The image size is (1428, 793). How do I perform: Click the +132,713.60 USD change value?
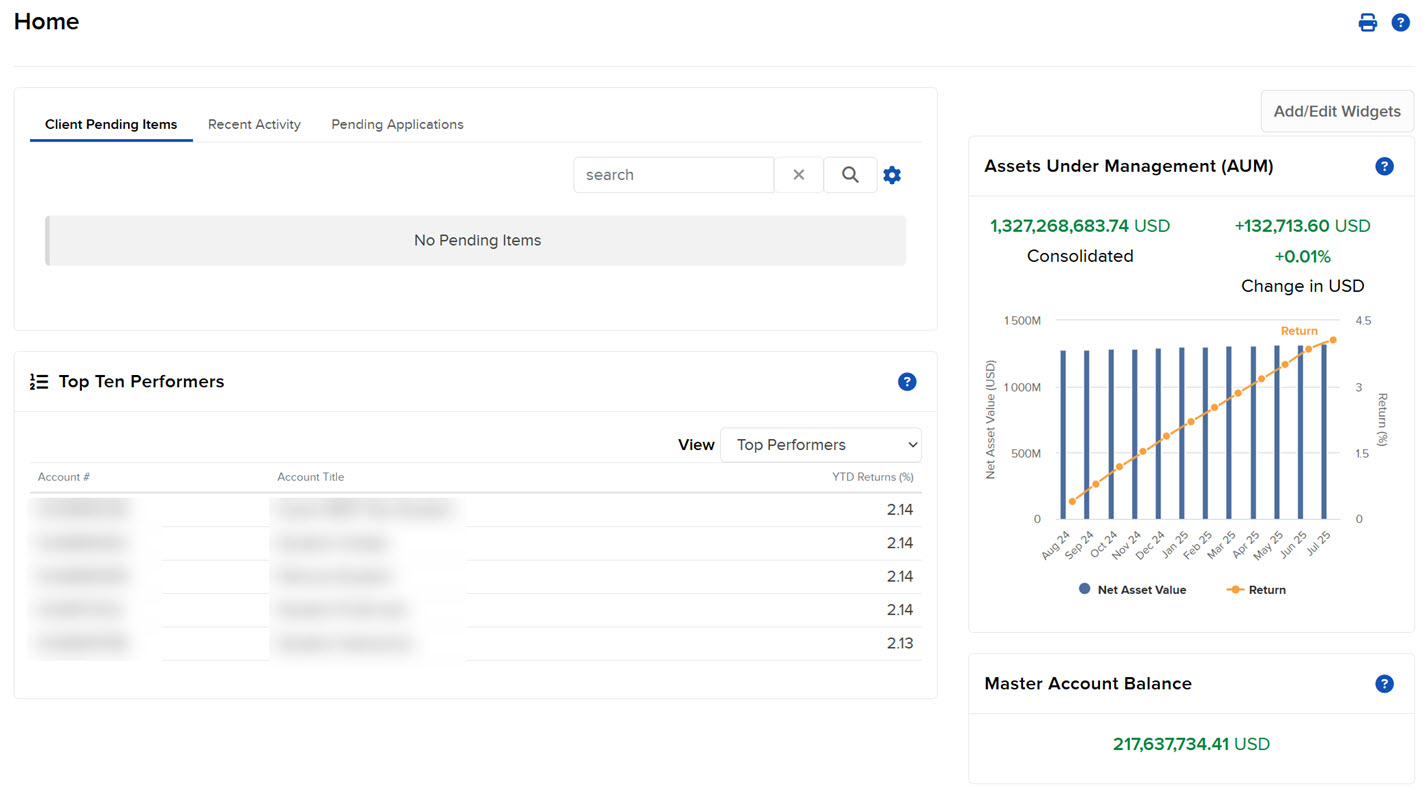tap(1302, 226)
